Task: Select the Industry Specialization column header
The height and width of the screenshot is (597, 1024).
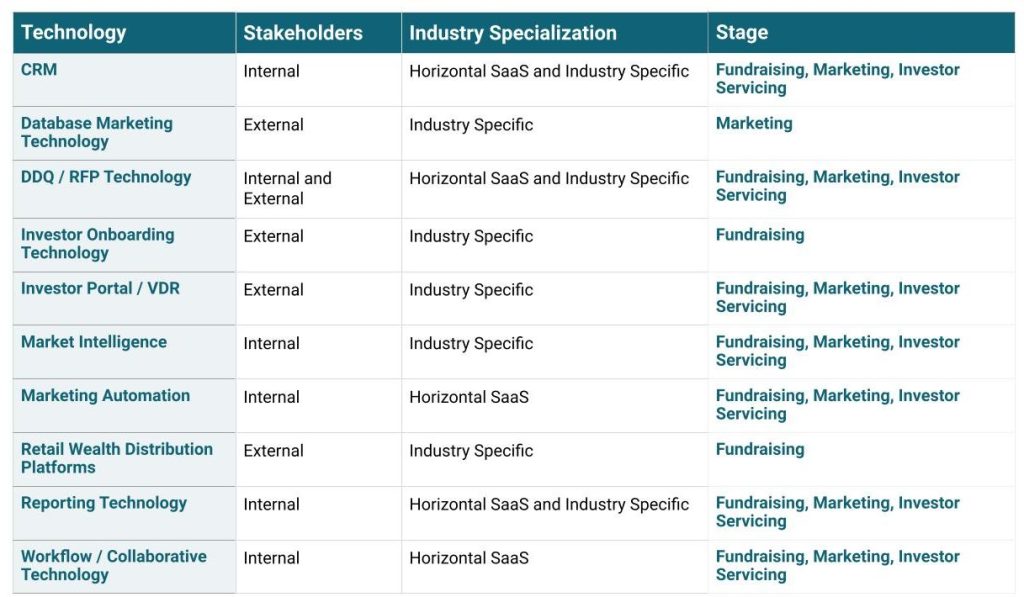Action: (512, 33)
